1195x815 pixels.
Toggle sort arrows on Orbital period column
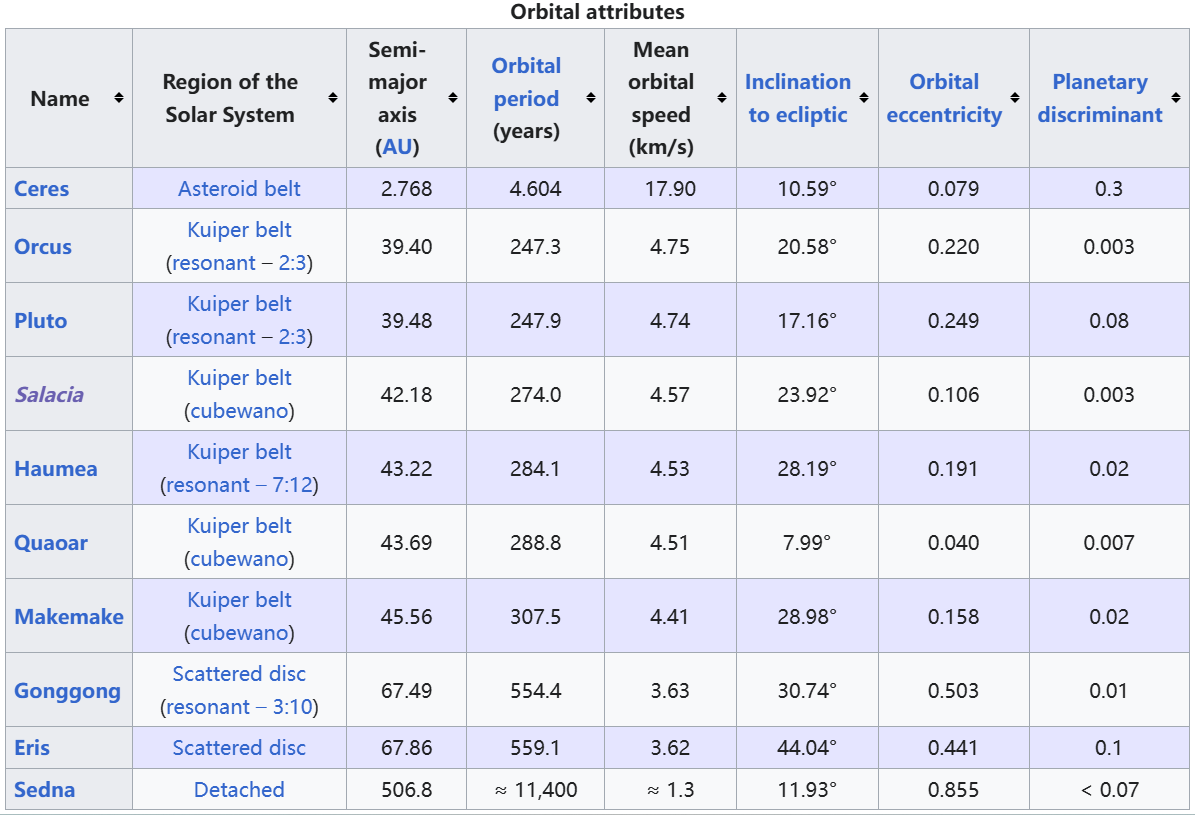[591, 98]
